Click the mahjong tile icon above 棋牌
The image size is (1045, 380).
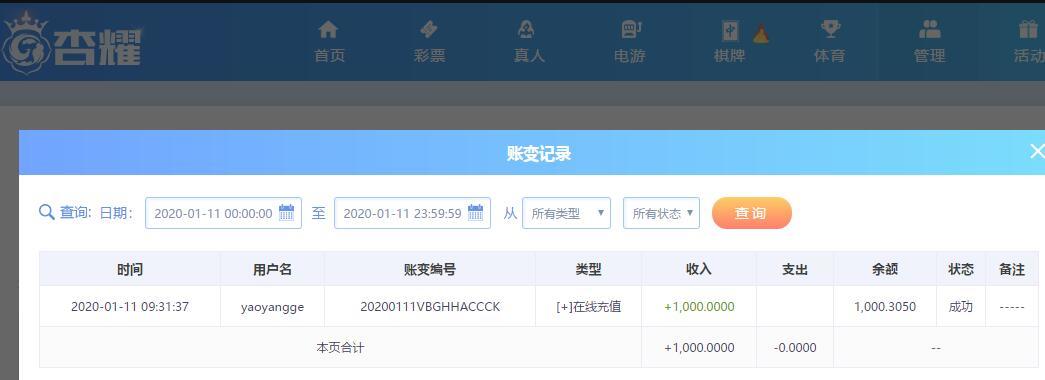tap(730, 31)
